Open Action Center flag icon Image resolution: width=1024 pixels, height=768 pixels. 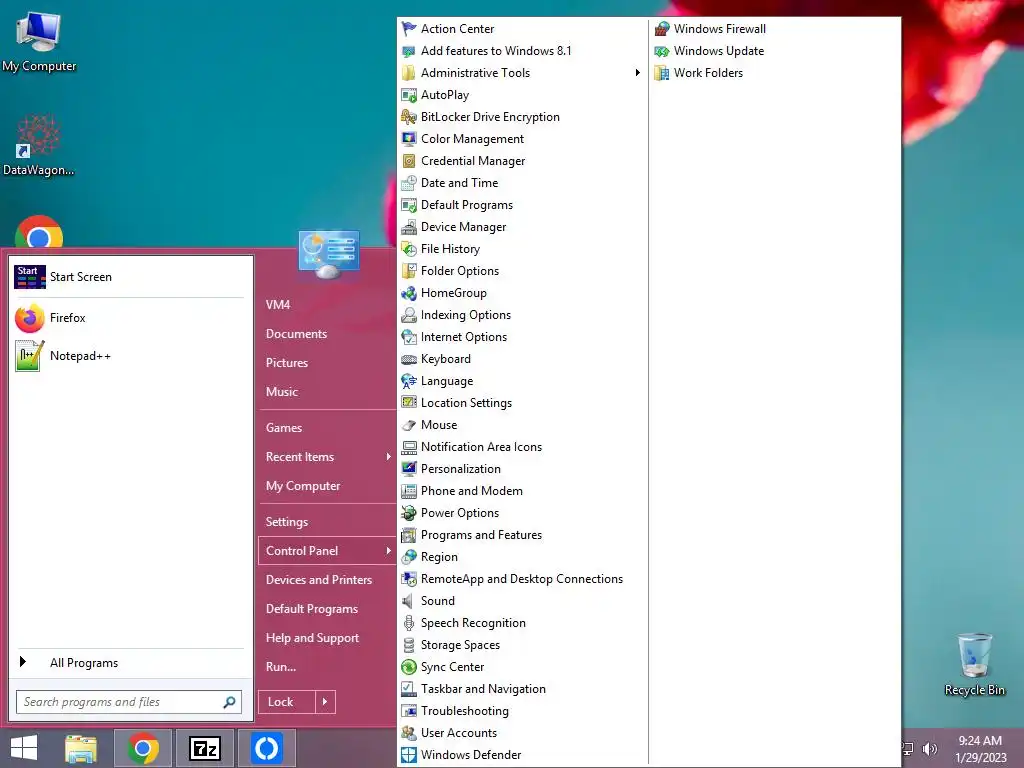click(x=409, y=29)
